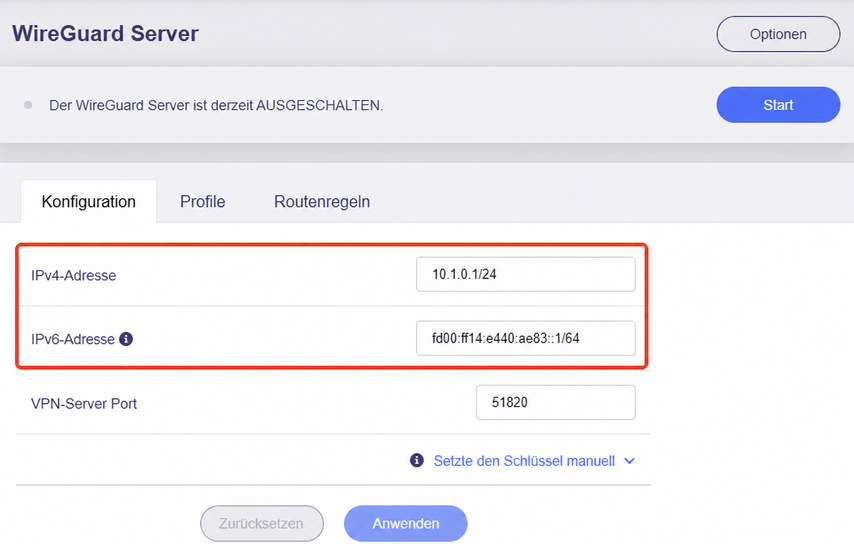
Task: Click the IPv6-Adresse label
Action: [72, 339]
